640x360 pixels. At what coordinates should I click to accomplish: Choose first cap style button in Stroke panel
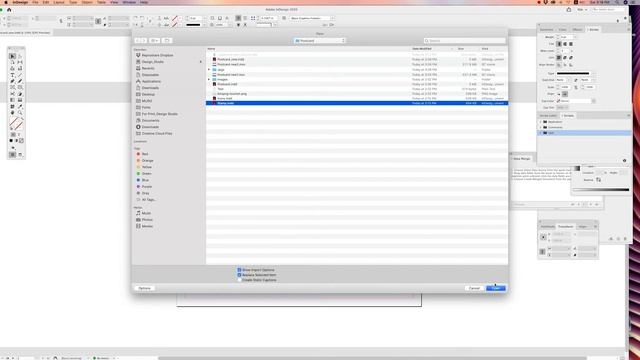(559, 44)
